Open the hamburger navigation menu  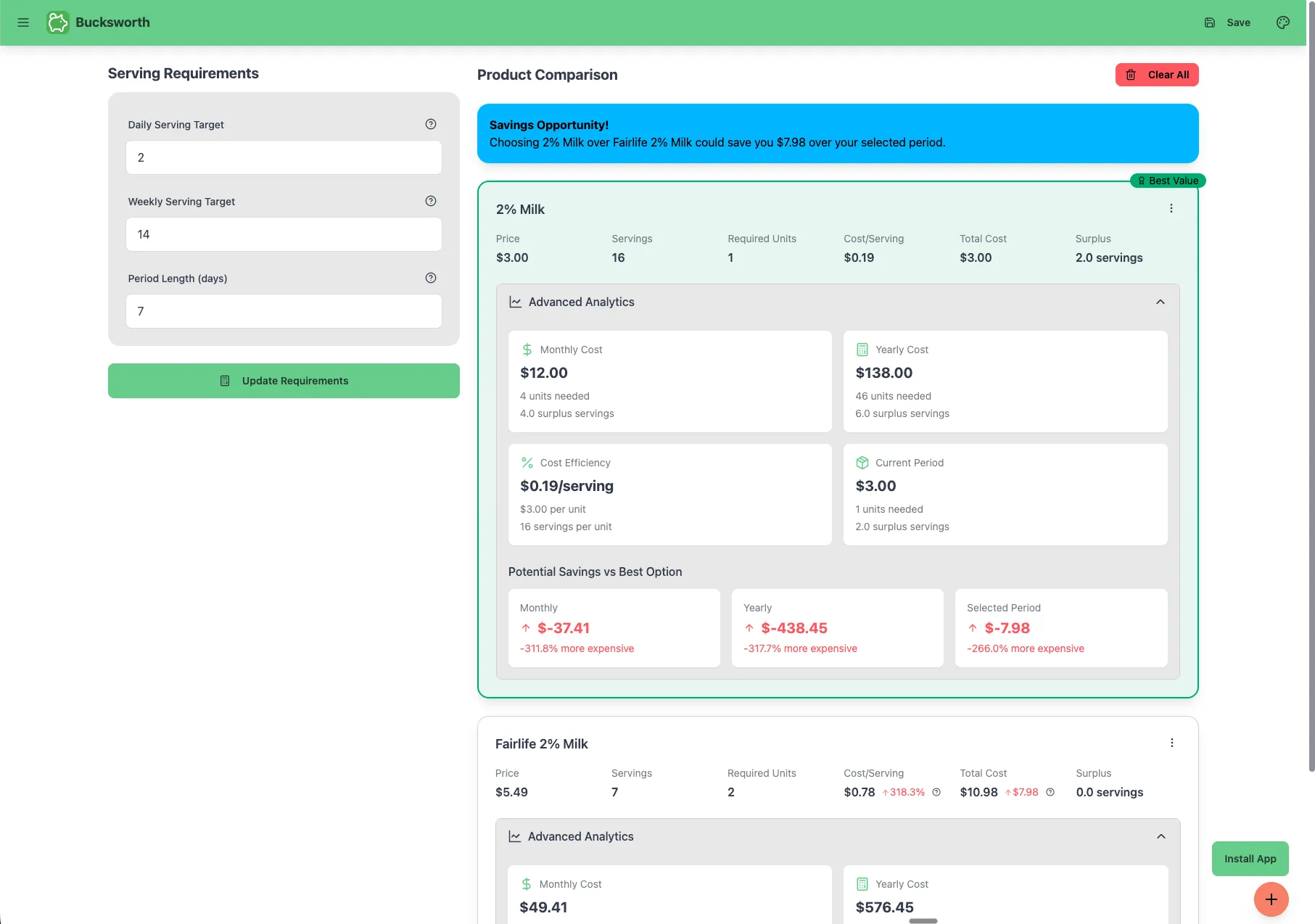click(x=23, y=22)
